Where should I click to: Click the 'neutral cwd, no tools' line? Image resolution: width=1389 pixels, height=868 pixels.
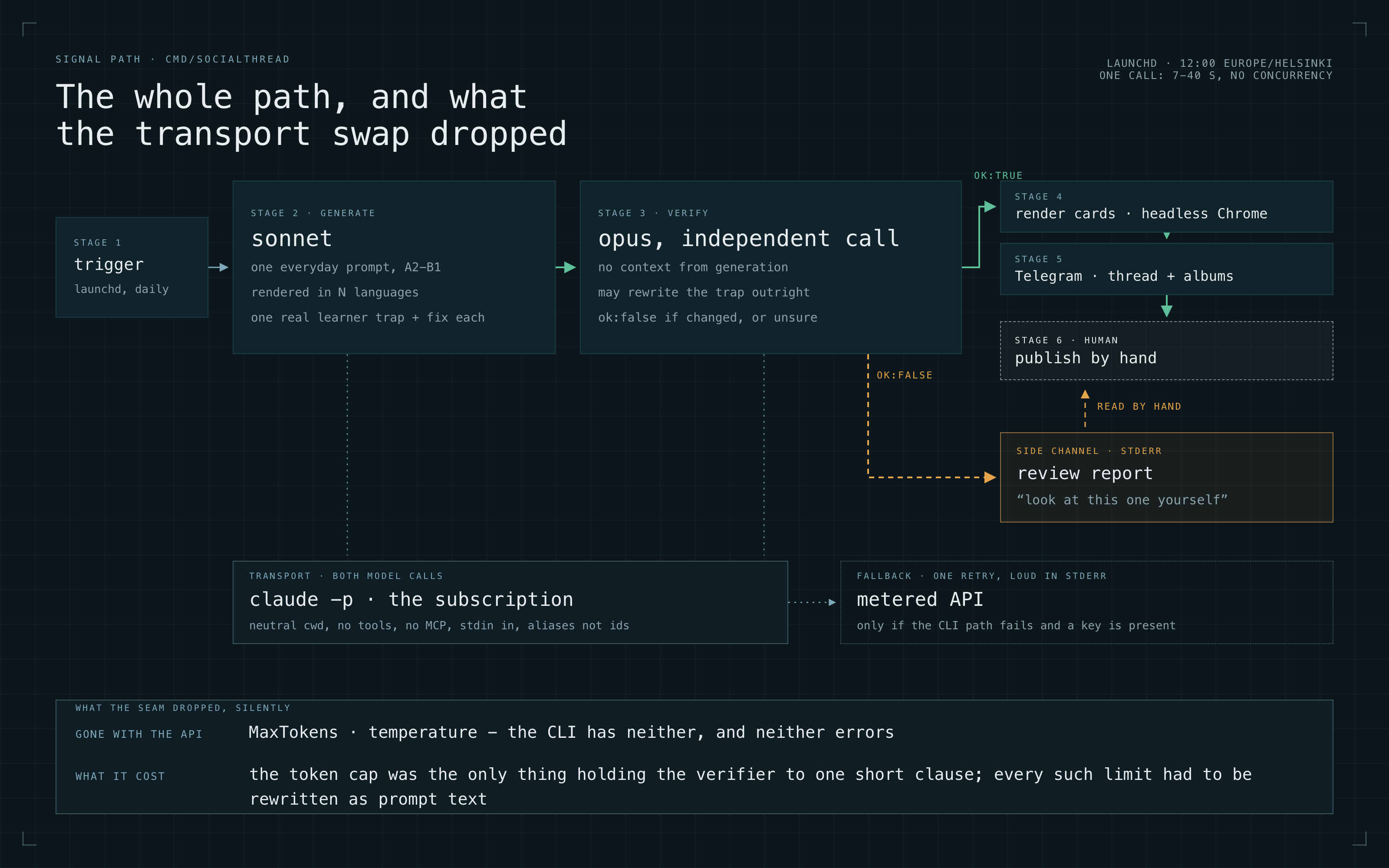pyautogui.click(x=439, y=626)
